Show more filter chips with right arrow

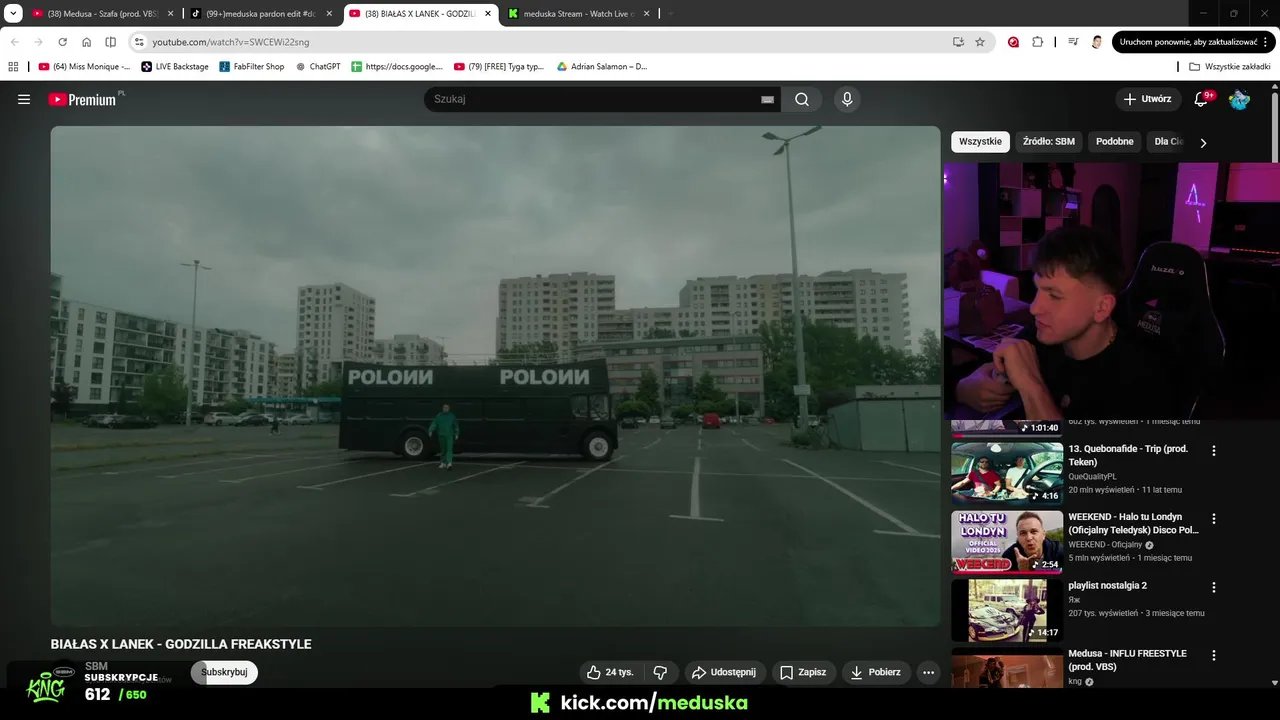click(x=1203, y=142)
